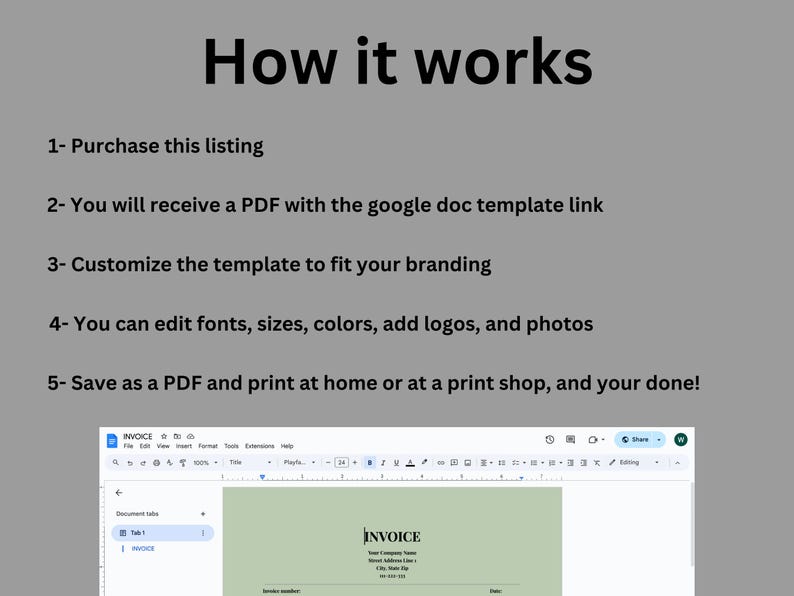
Task: Go back with the sidebar arrow
Action: point(119,492)
